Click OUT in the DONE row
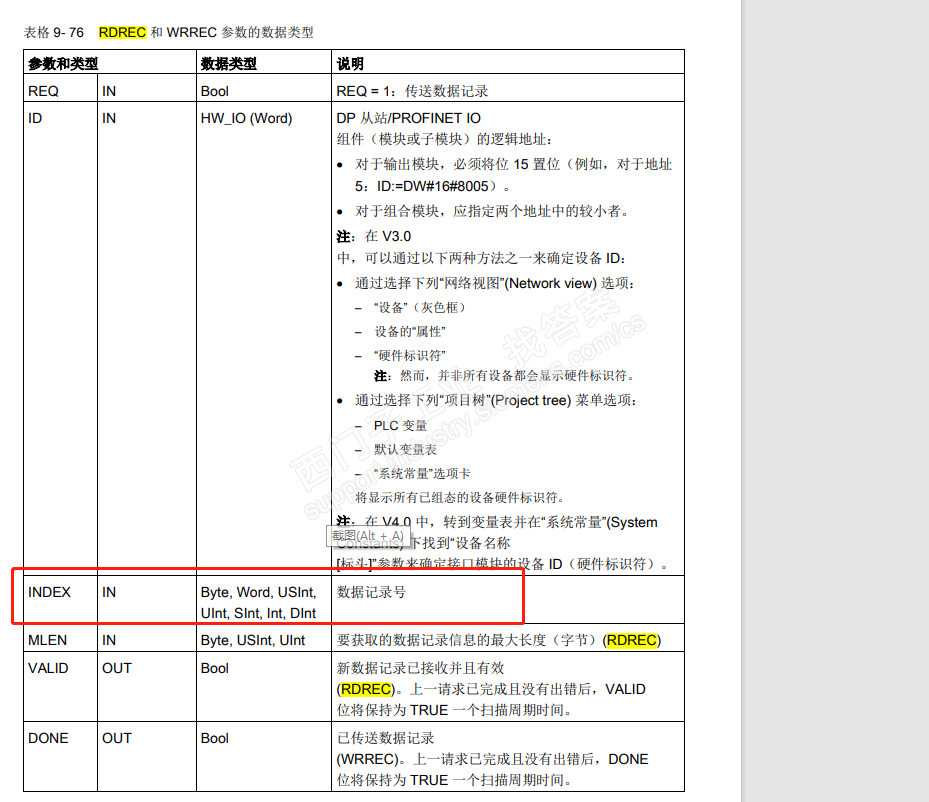The width and height of the screenshot is (929, 802). pyautogui.click(x=117, y=739)
